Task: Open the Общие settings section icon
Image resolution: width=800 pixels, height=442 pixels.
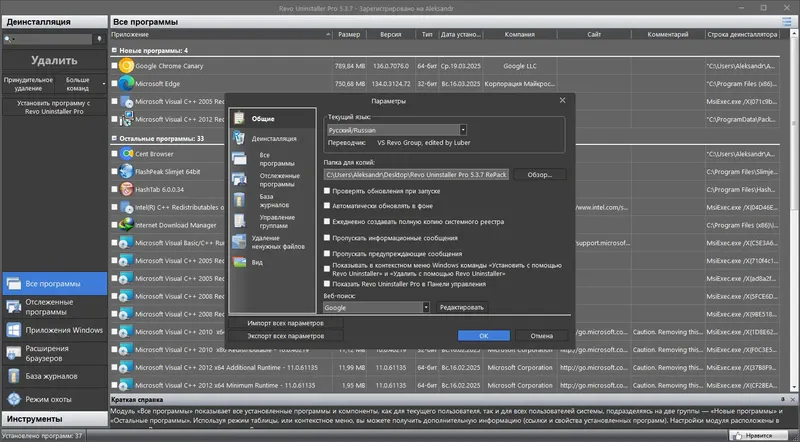Action: pyautogui.click(x=239, y=118)
